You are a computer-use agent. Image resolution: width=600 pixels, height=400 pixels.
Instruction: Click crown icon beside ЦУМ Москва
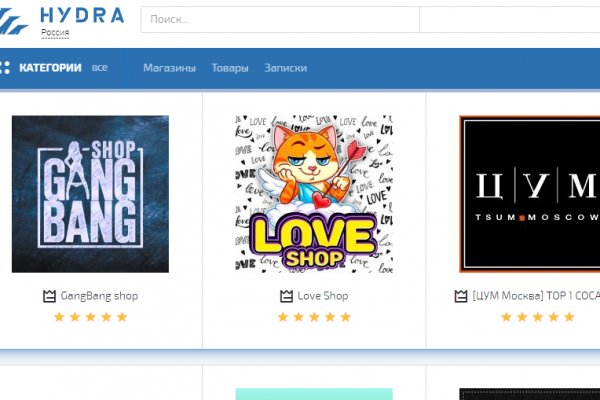point(460,296)
